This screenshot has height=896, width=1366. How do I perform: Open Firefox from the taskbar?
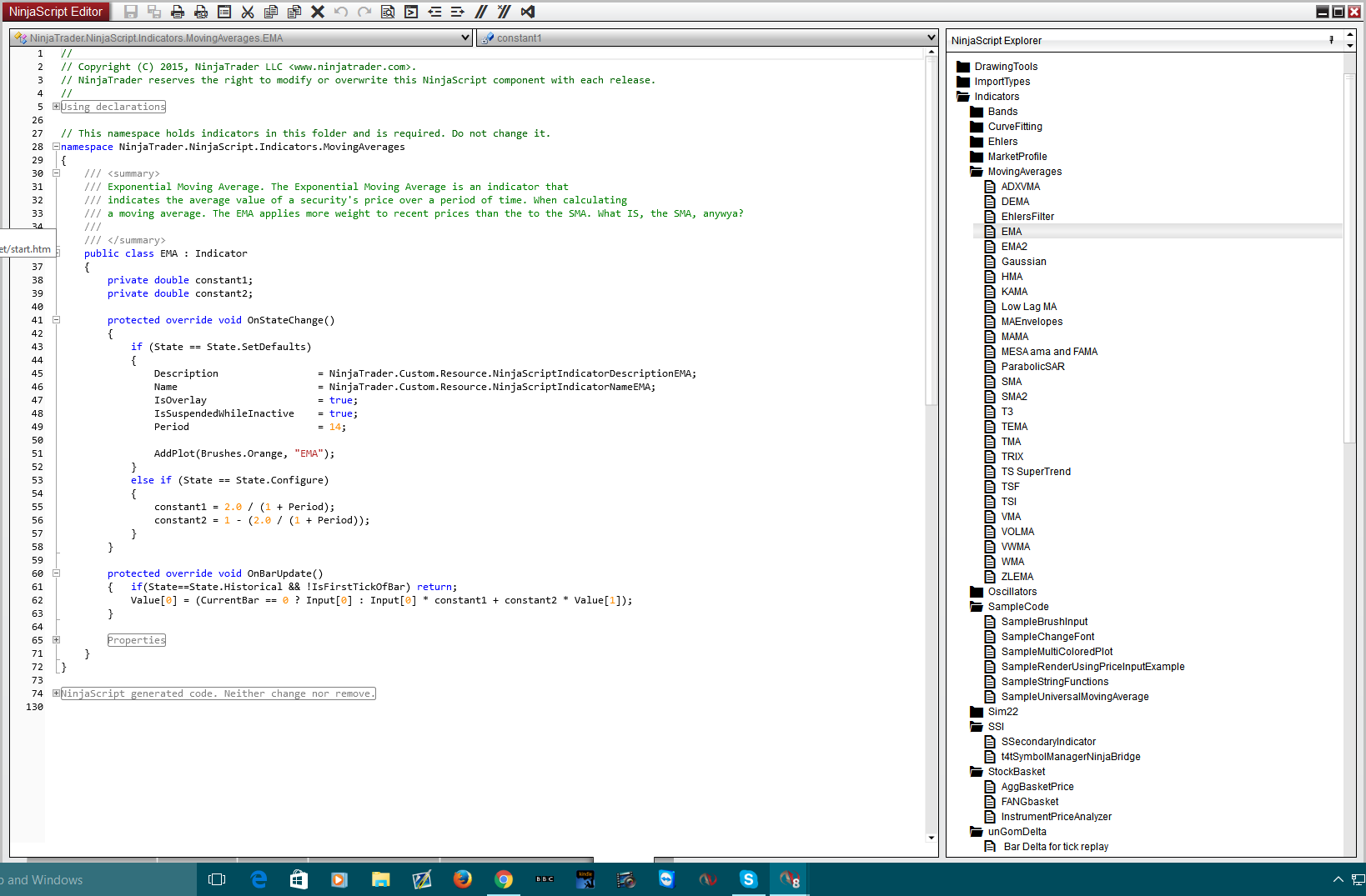coord(462,879)
